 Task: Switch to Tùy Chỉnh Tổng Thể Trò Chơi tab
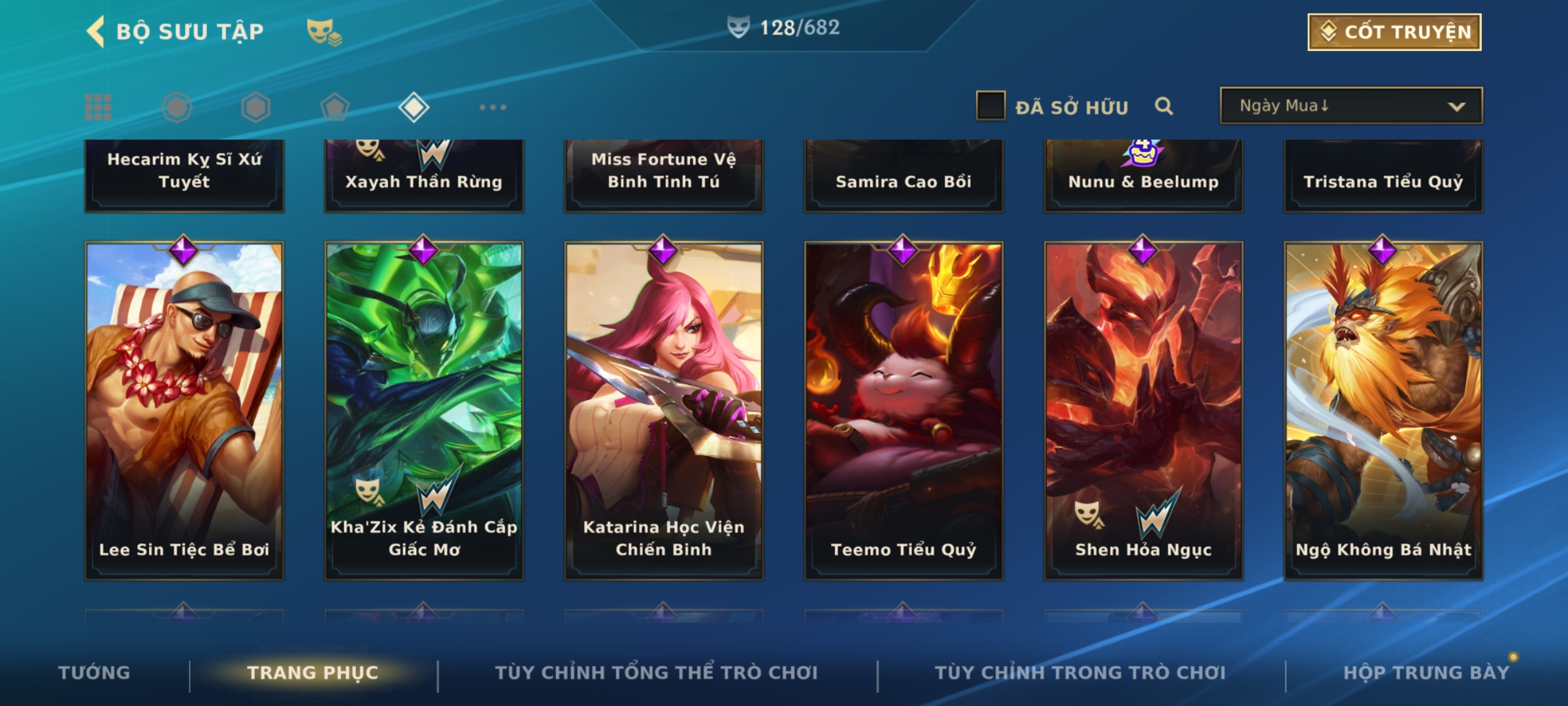tap(656, 673)
